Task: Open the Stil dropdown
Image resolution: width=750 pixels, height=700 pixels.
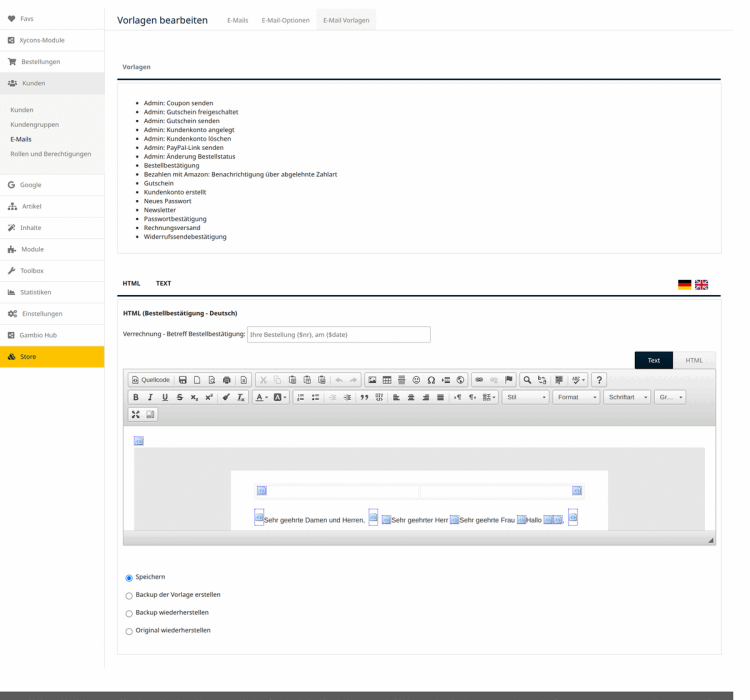Action: (x=526, y=397)
